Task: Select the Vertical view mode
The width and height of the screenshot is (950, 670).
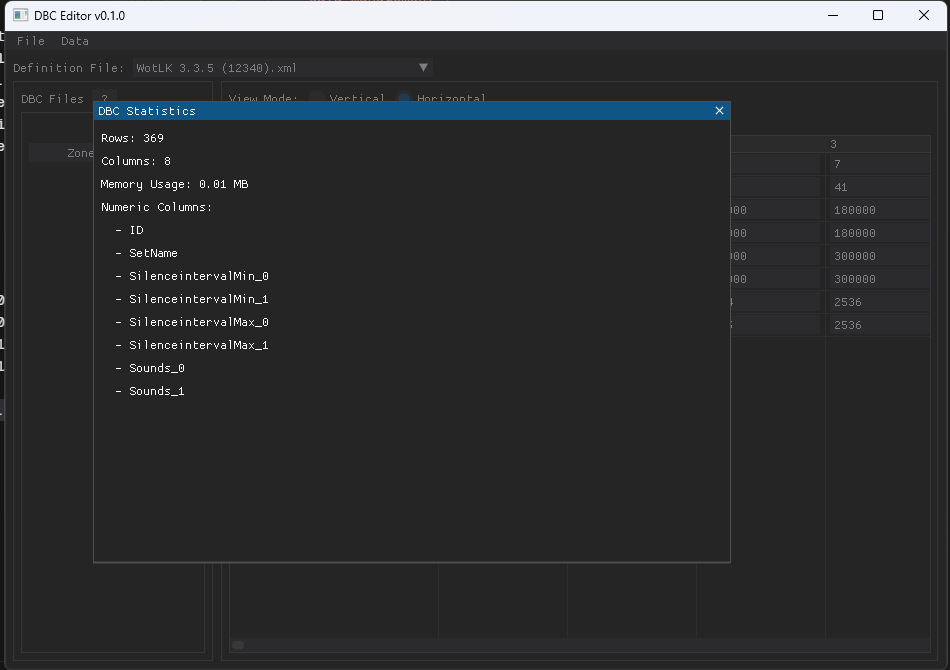Action: click(315, 98)
